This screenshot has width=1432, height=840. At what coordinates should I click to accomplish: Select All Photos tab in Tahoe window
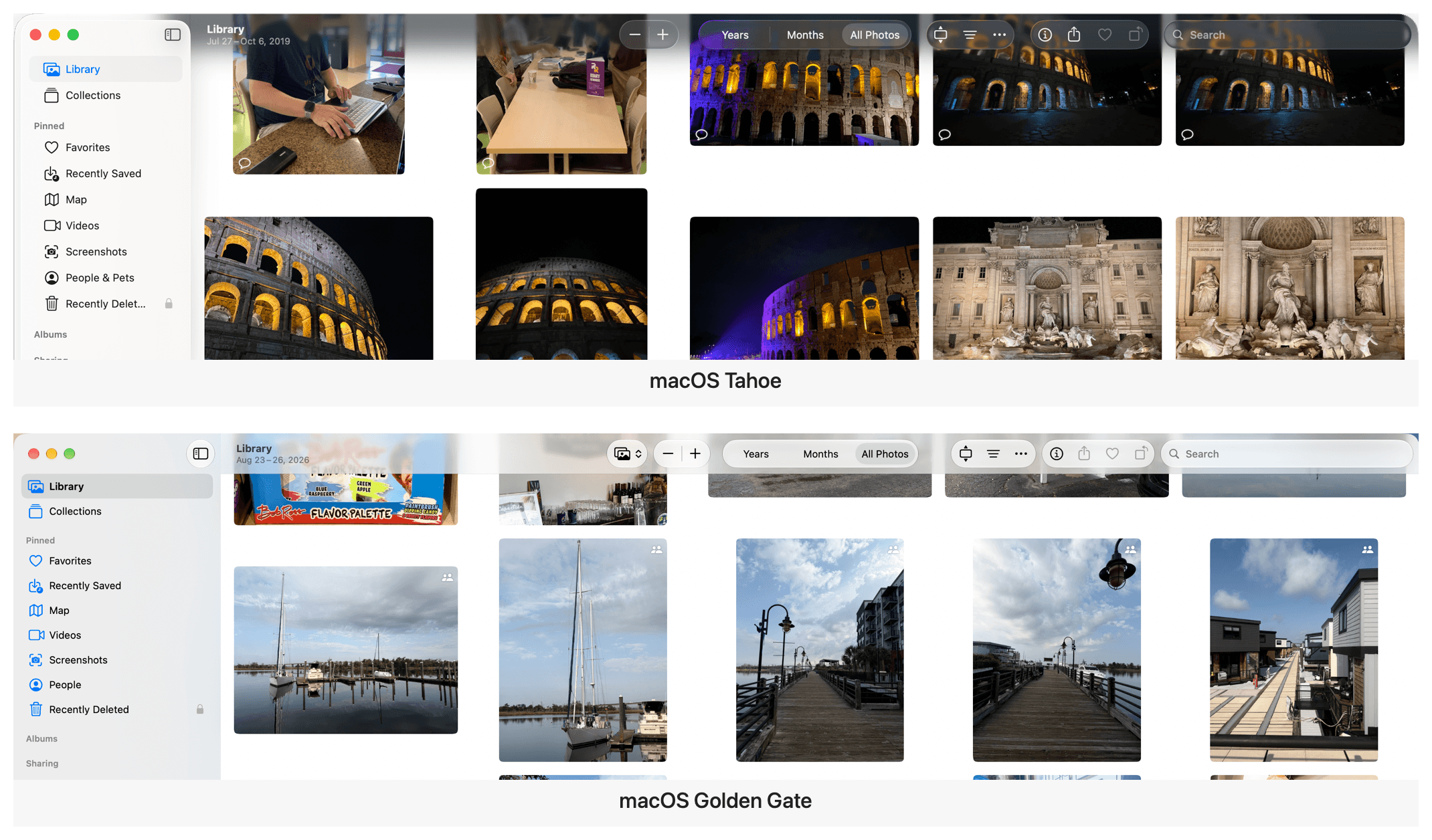(x=875, y=35)
